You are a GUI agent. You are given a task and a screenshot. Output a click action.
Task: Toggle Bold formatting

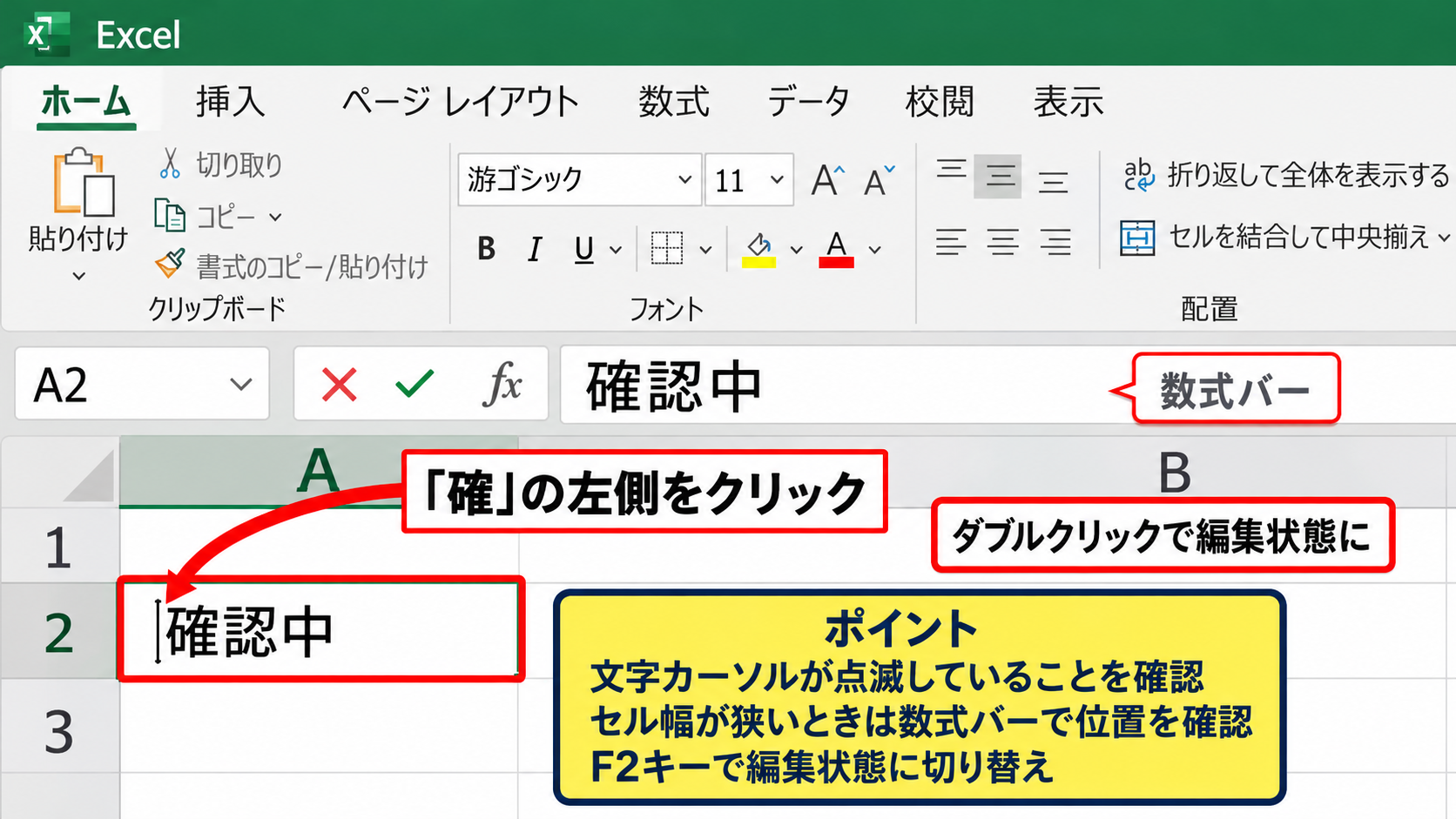487,250
